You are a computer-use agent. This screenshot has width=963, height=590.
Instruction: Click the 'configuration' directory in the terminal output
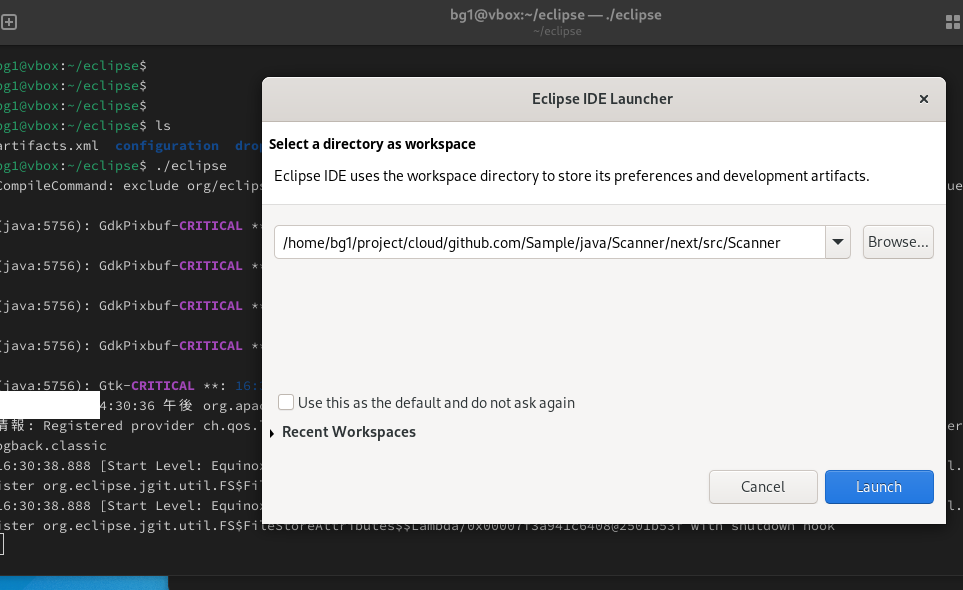tap(166, 145)
